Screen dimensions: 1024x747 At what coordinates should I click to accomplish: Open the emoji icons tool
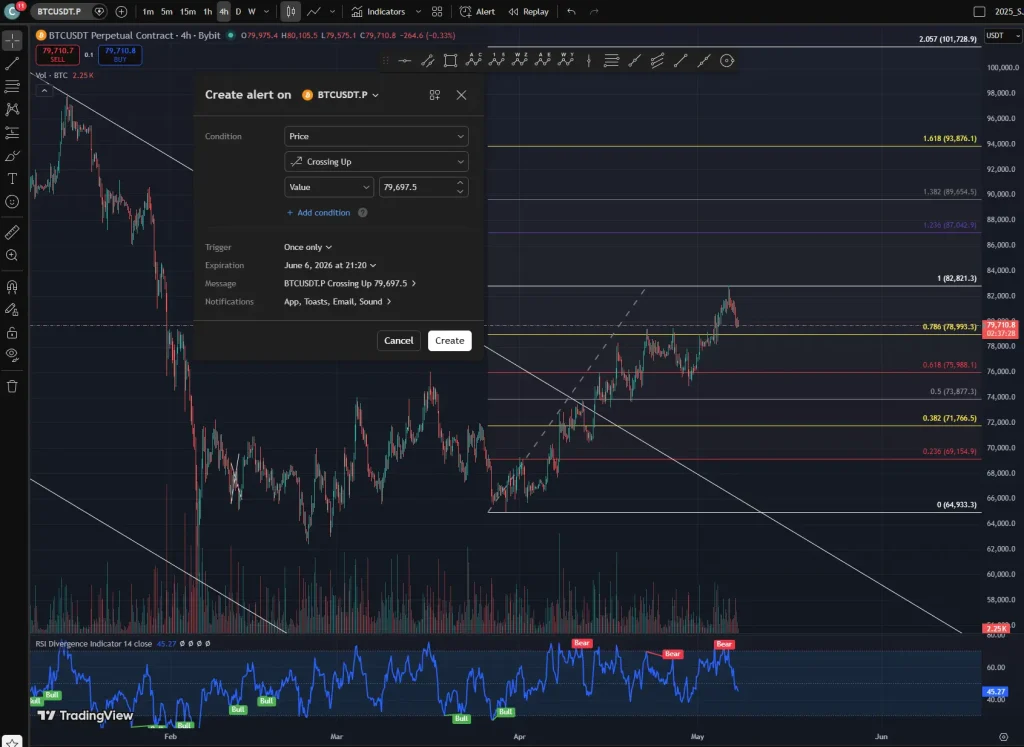[x=12, y=202]
